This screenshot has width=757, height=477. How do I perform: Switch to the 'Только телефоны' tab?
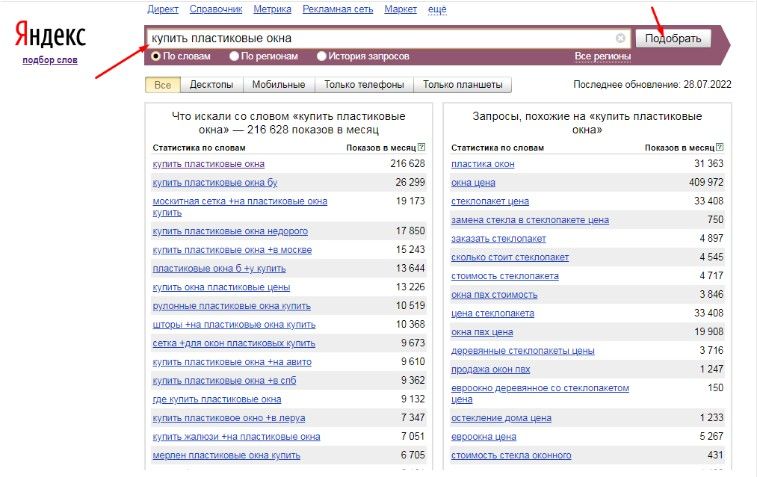[x=364, y=84]
